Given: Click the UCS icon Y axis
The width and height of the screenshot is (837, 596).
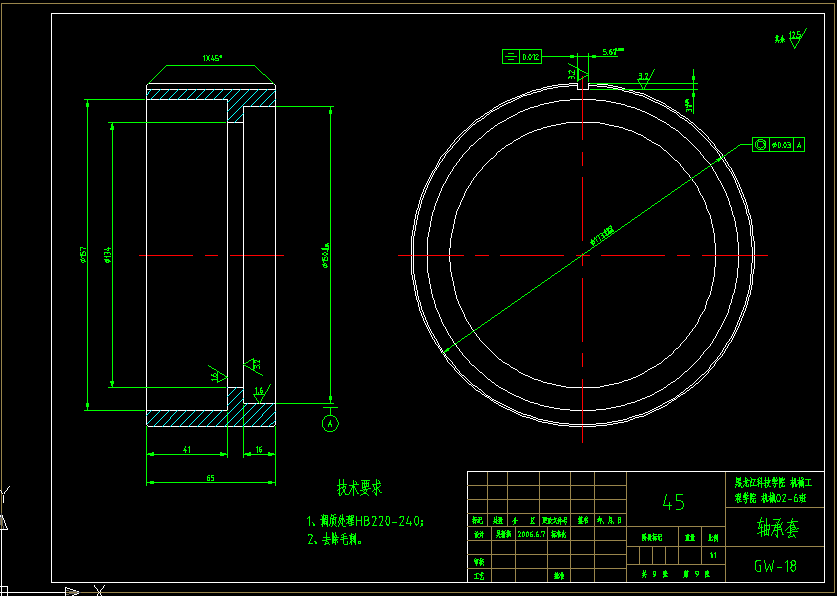Looking at the screenshot, I should click(5, 494).
